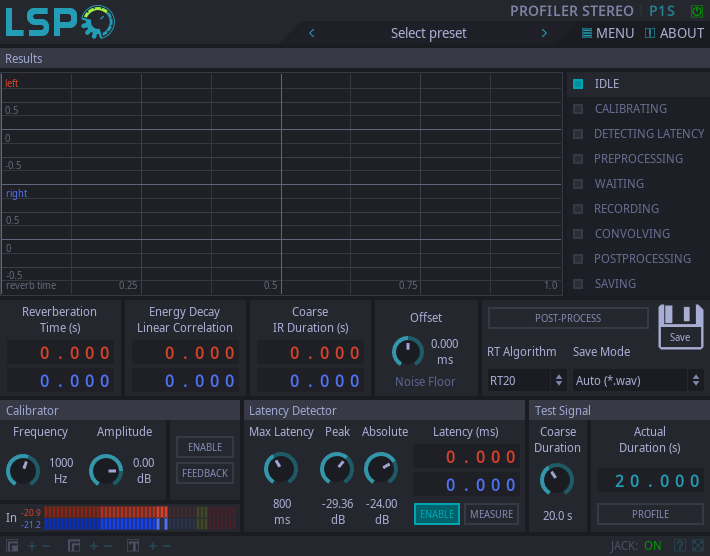Open the Select preset chooser
This screenshot has height=556, width=710.
pyautogui.click(x=428, y=33)
